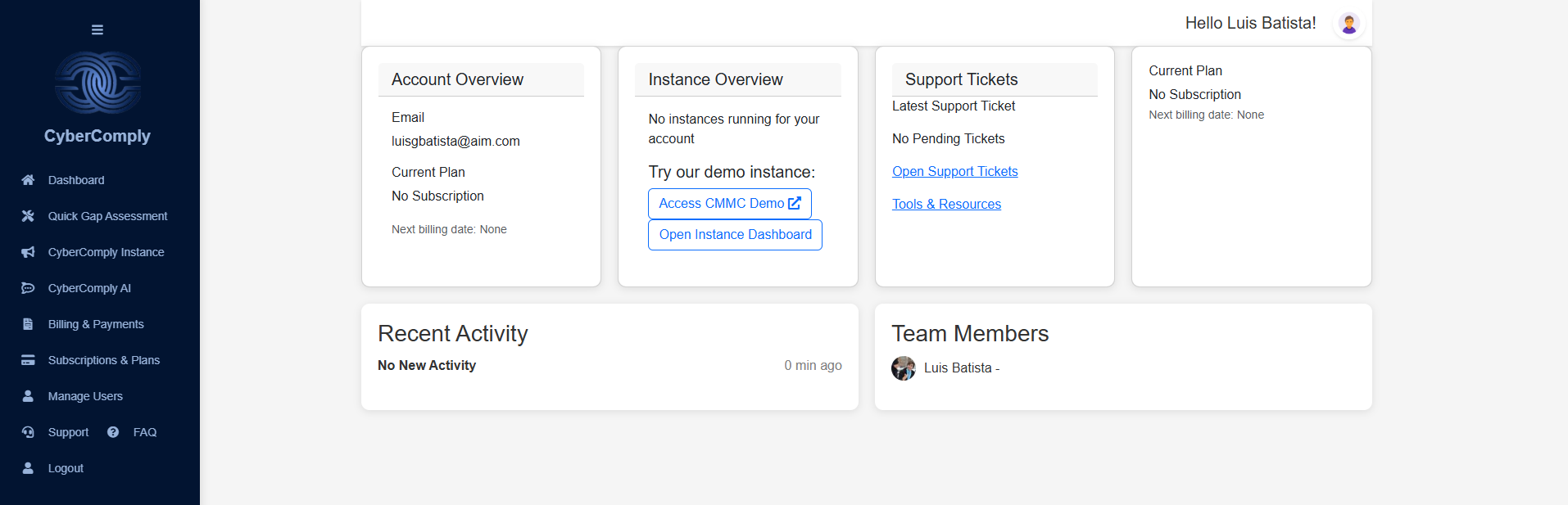Click the FAQ question mark icon
Image resolution: width=1568 pixels, height=505 pixels.
[113, 432]
